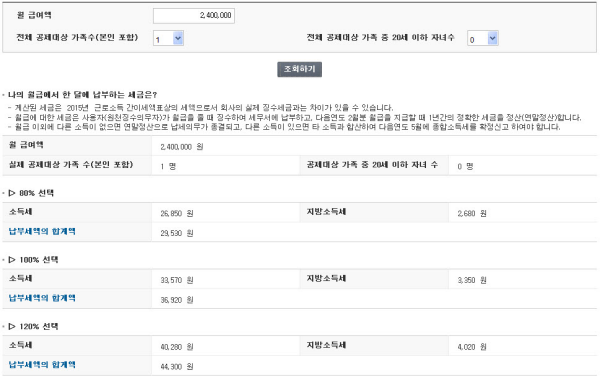Open the 20세 이하 자녀수 dropdown
600x378 pixels.
click(x=483, y=38)
